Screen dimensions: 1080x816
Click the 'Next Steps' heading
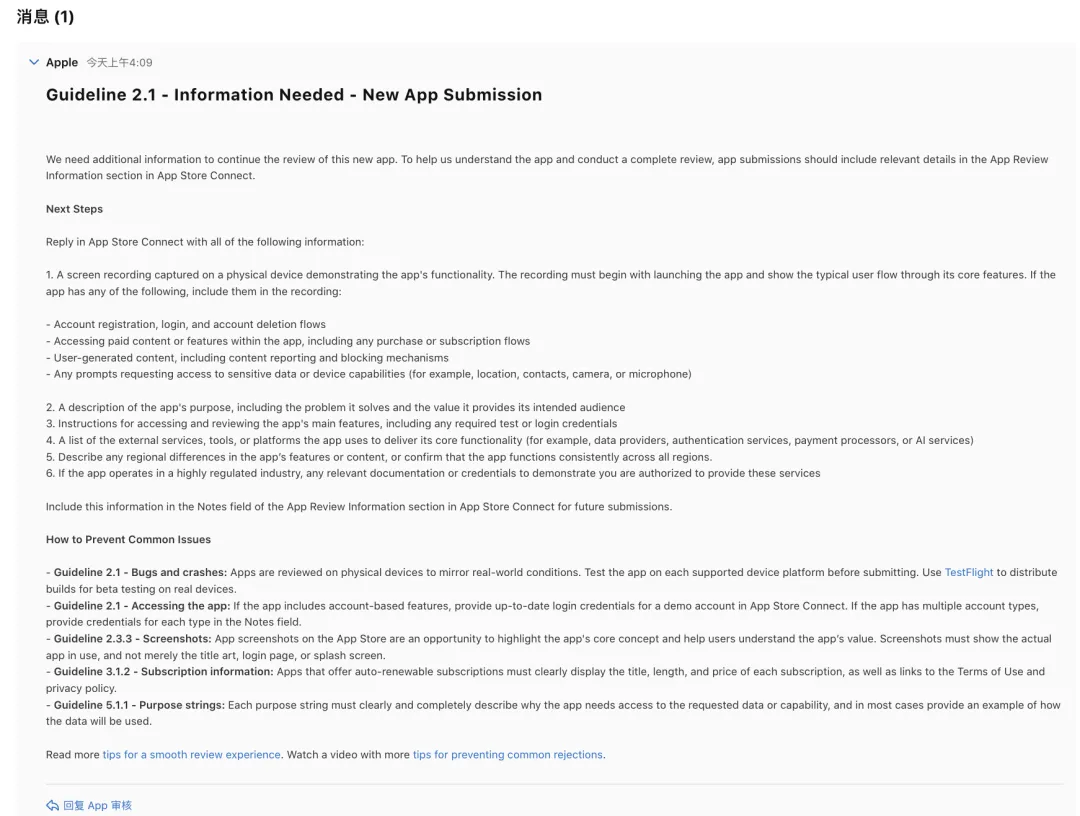(74, 209)
